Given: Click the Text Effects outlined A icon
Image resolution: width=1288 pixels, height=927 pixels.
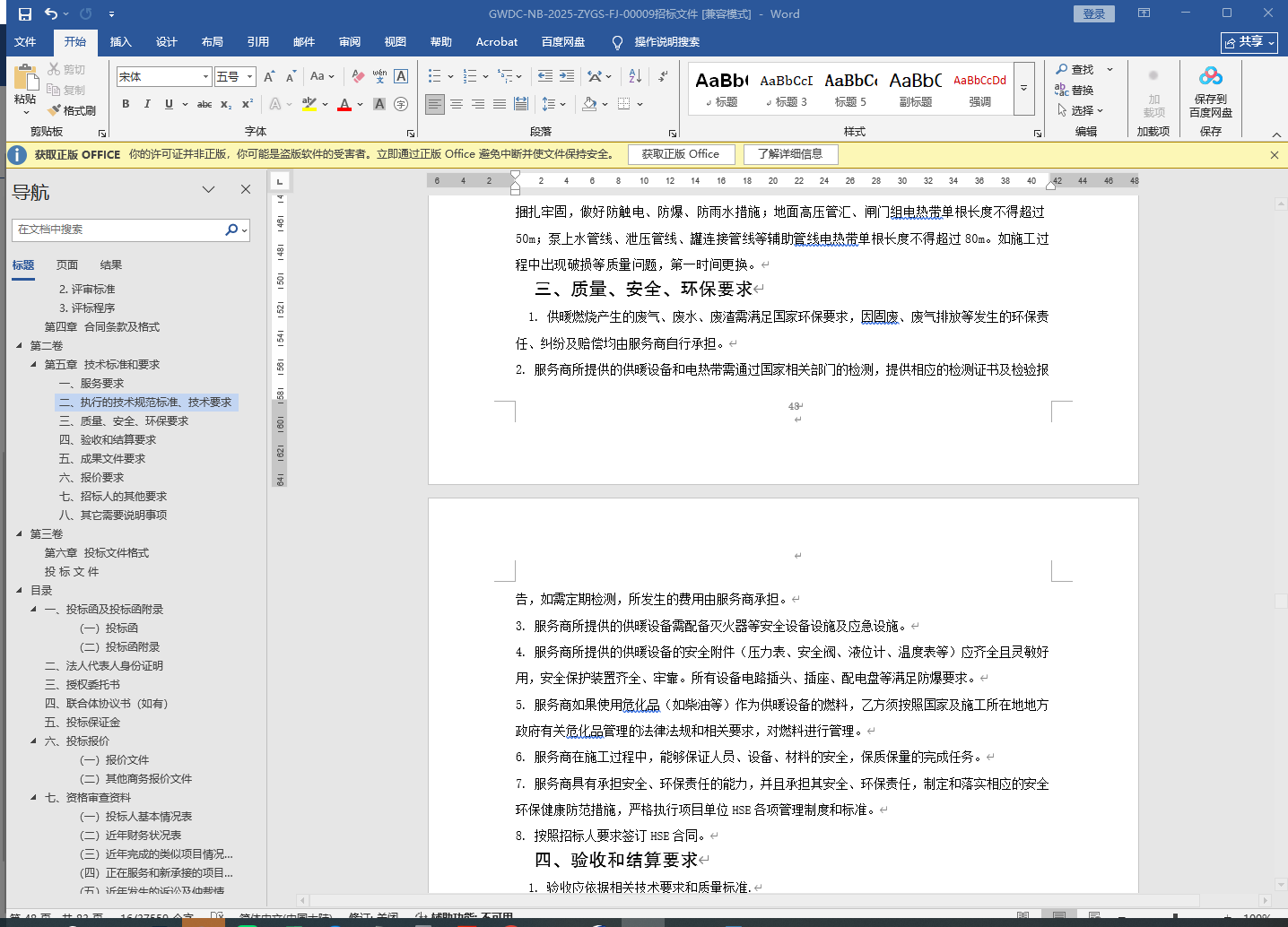Looking at the screenshot, I should (275, 104).
